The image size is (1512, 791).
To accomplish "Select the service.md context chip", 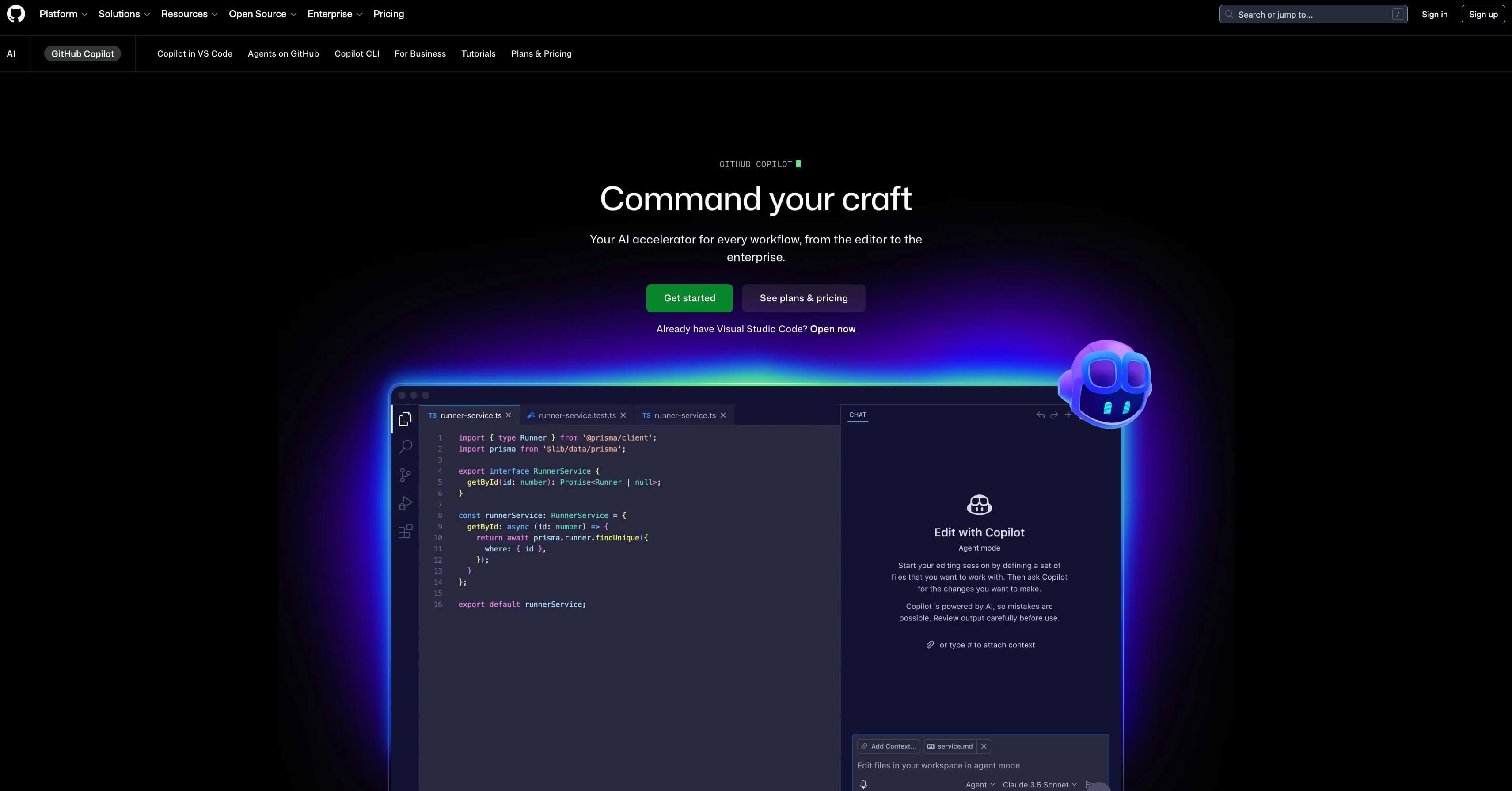I will 950,746.
